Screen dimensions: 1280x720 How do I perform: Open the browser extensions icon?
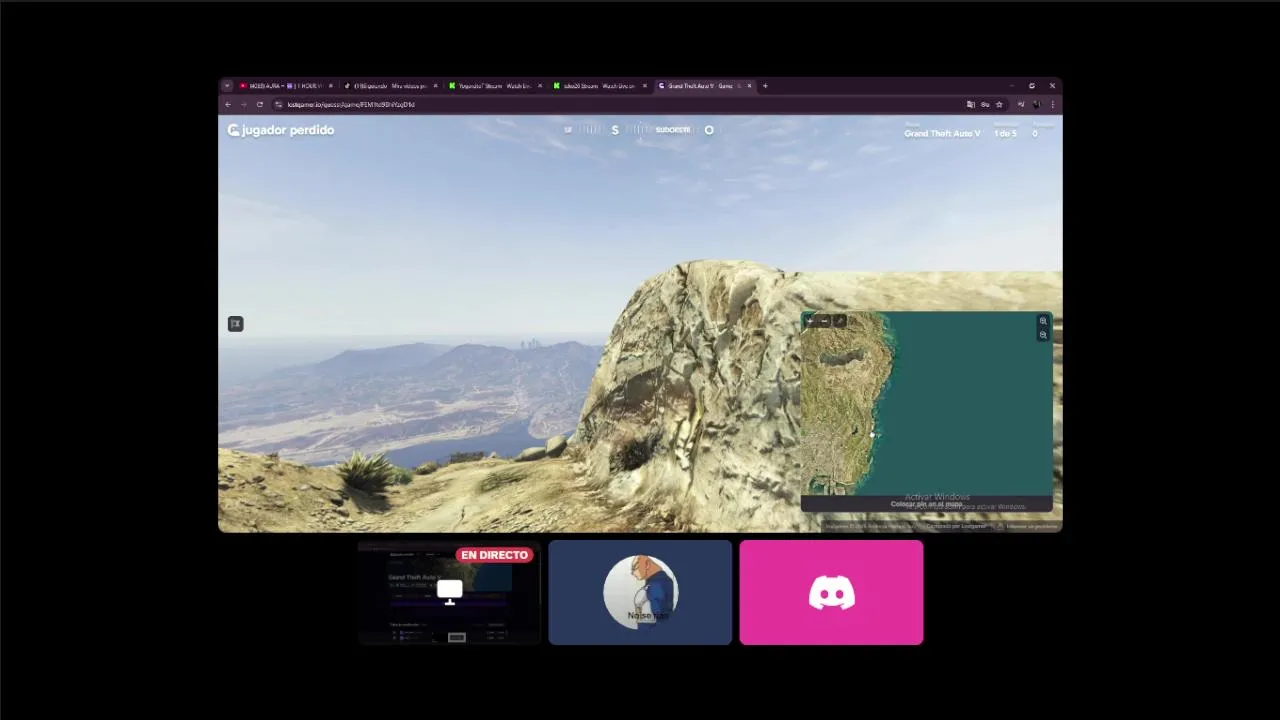point(1021,104)
